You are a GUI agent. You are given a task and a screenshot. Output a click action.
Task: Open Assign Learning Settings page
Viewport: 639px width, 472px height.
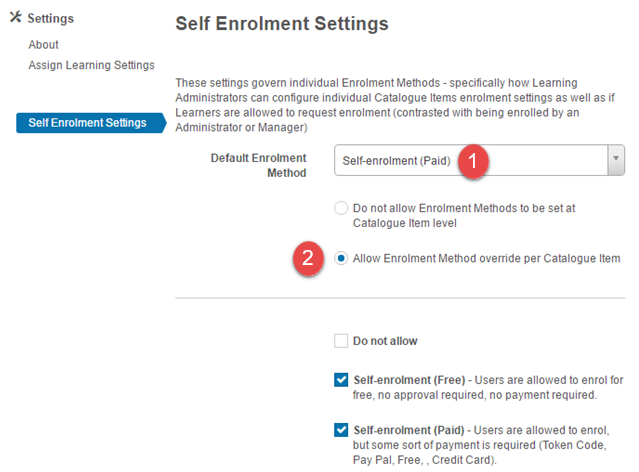[x=91, y=65]
